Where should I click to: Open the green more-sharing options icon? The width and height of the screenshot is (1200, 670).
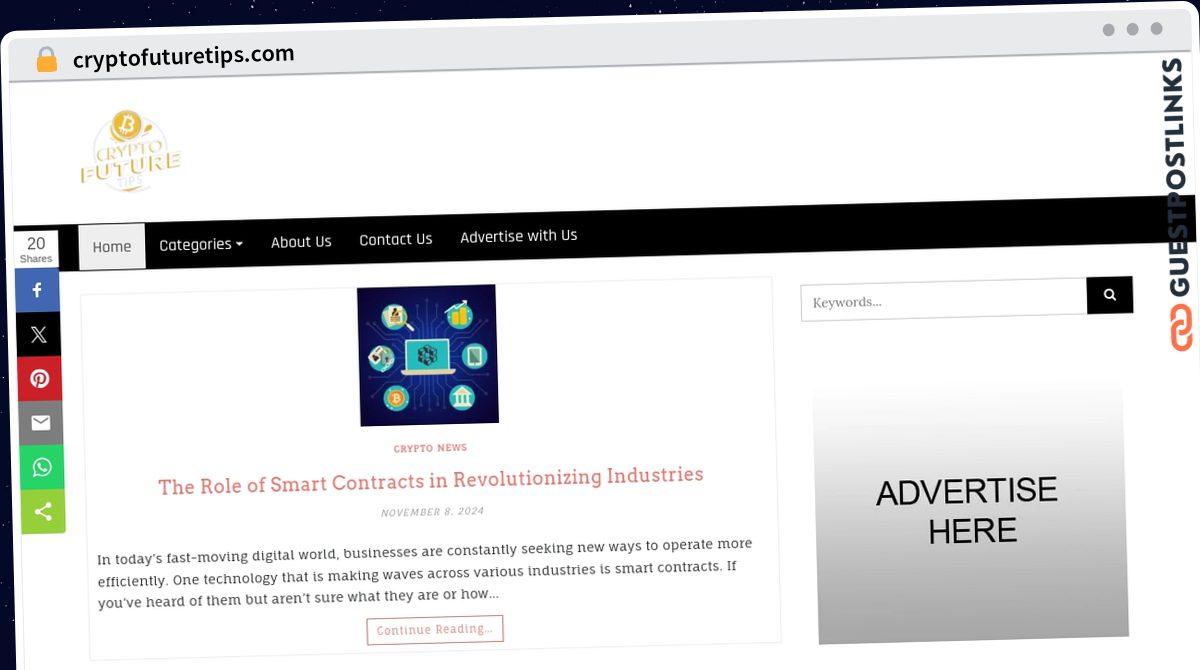(x=43, y=512)
